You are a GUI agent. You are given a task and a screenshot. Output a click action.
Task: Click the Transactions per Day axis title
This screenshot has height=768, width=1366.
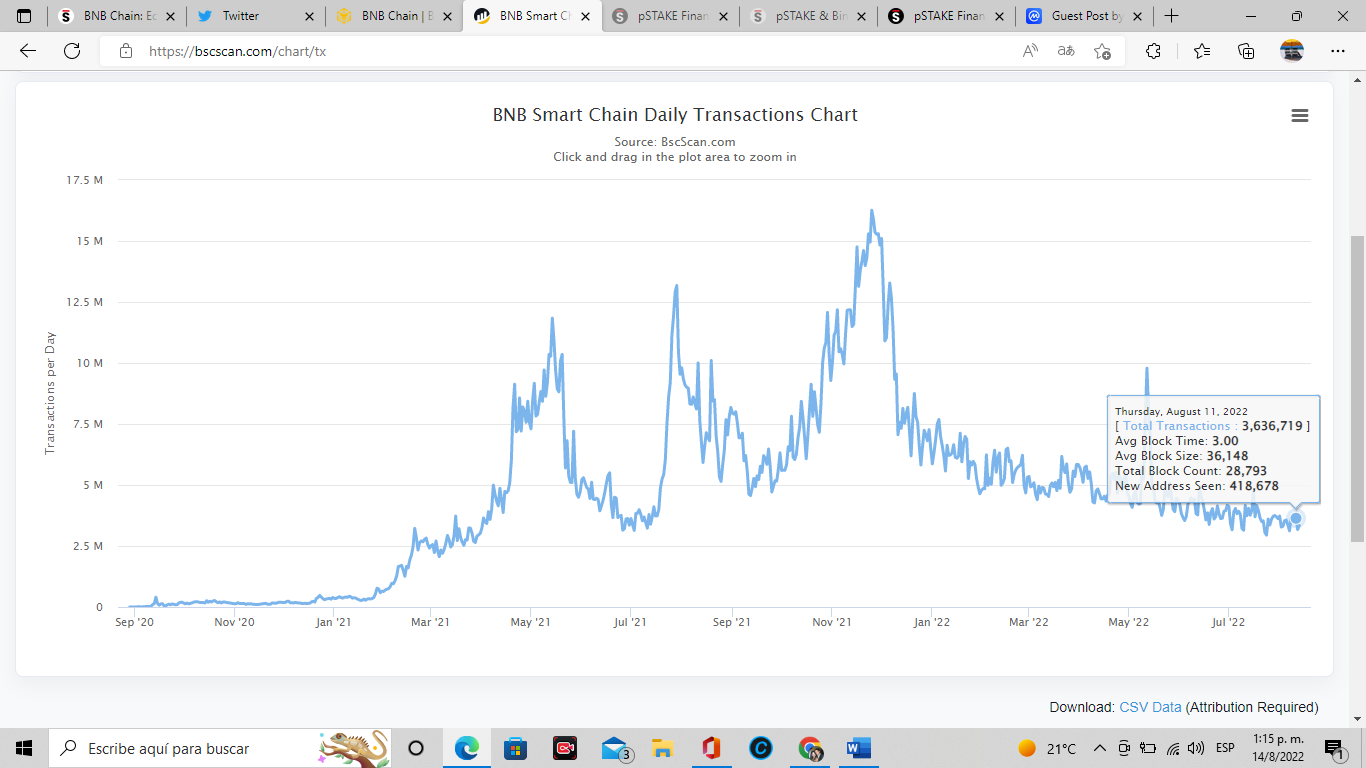click(x=50, y=393)
